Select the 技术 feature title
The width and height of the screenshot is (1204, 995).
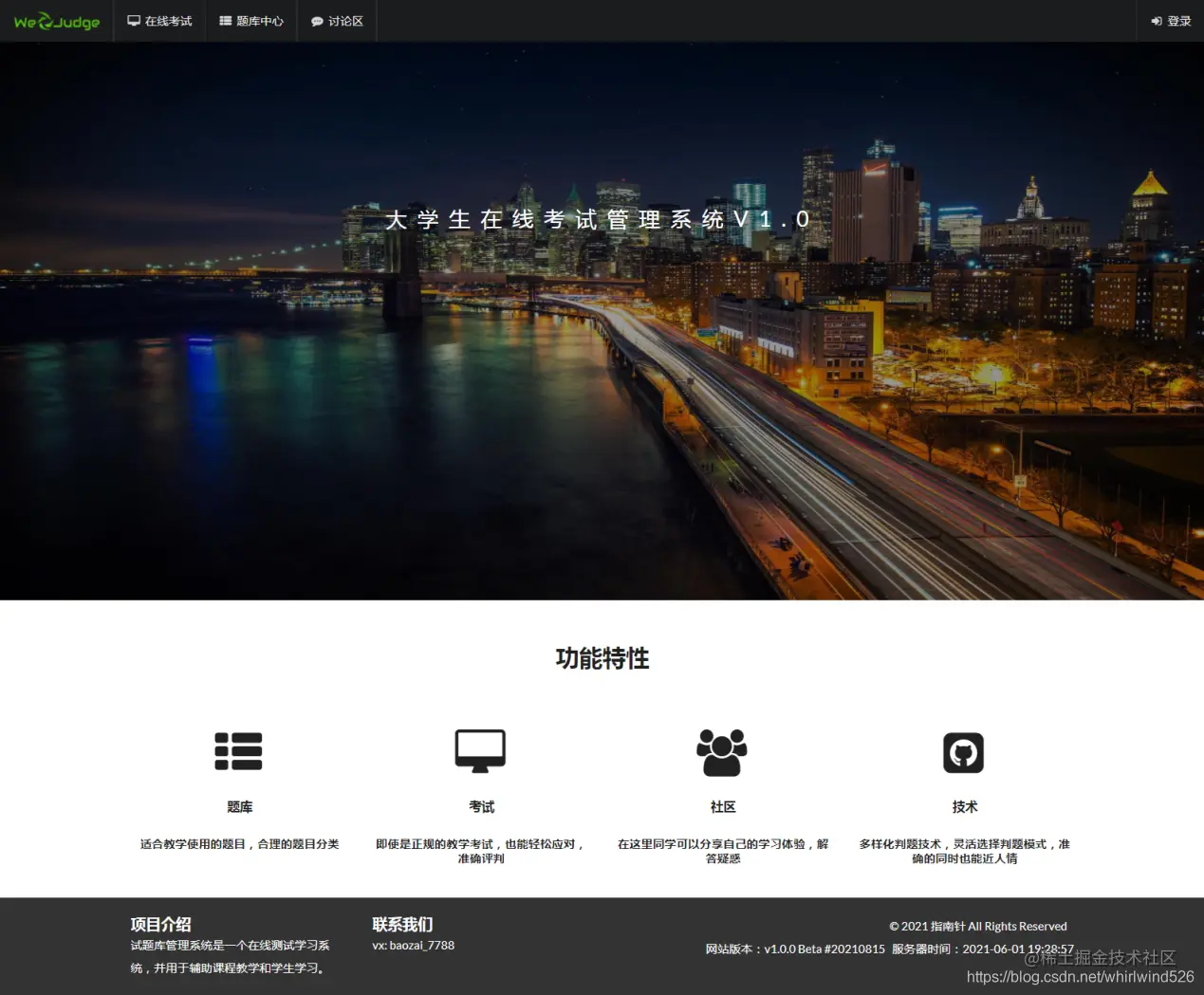[x=965, y=807]
